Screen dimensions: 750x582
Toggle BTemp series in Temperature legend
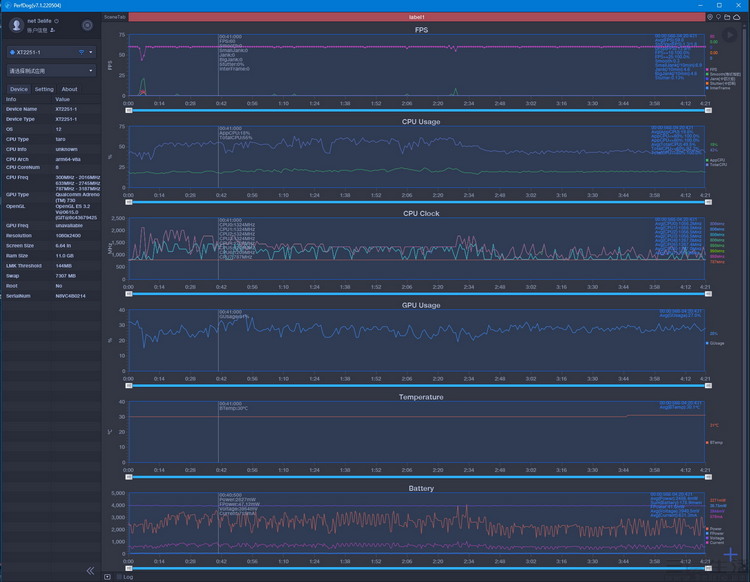pyautogui.click(x=714, y=442)
